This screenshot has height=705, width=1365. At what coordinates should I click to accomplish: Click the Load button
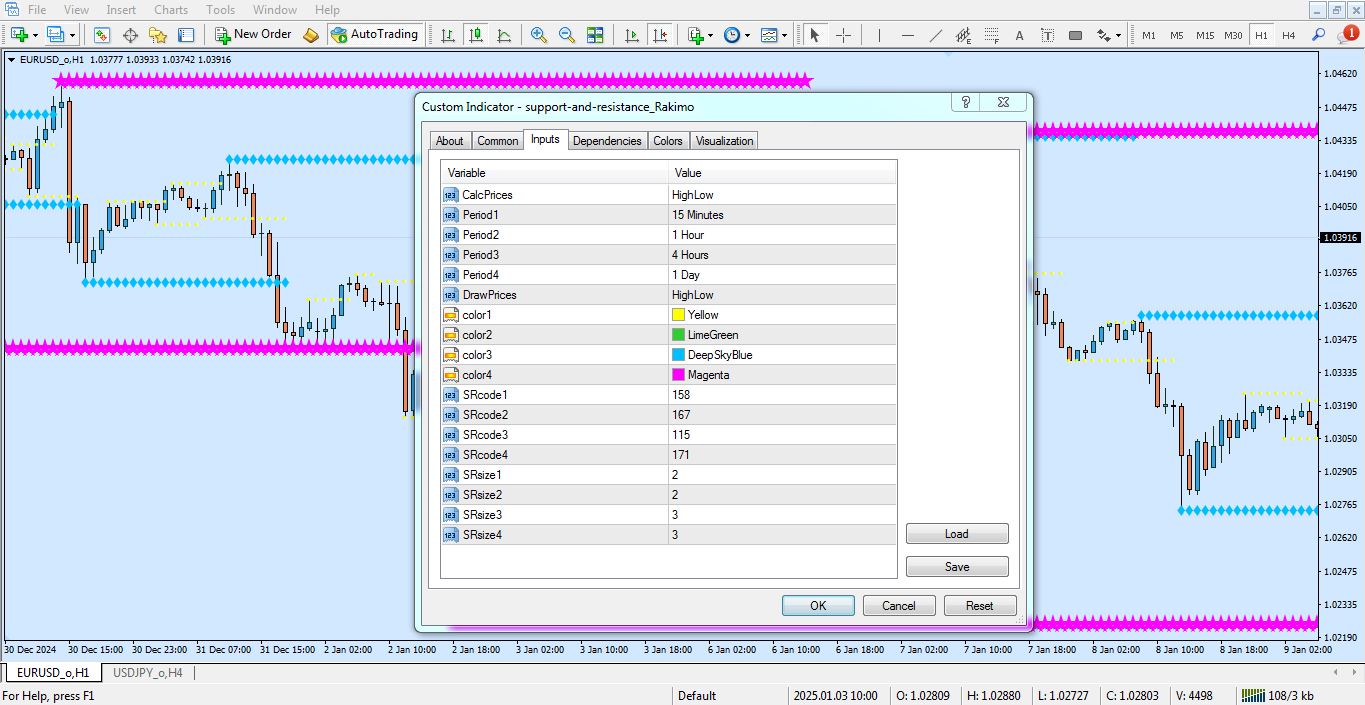tap(956, 533)
